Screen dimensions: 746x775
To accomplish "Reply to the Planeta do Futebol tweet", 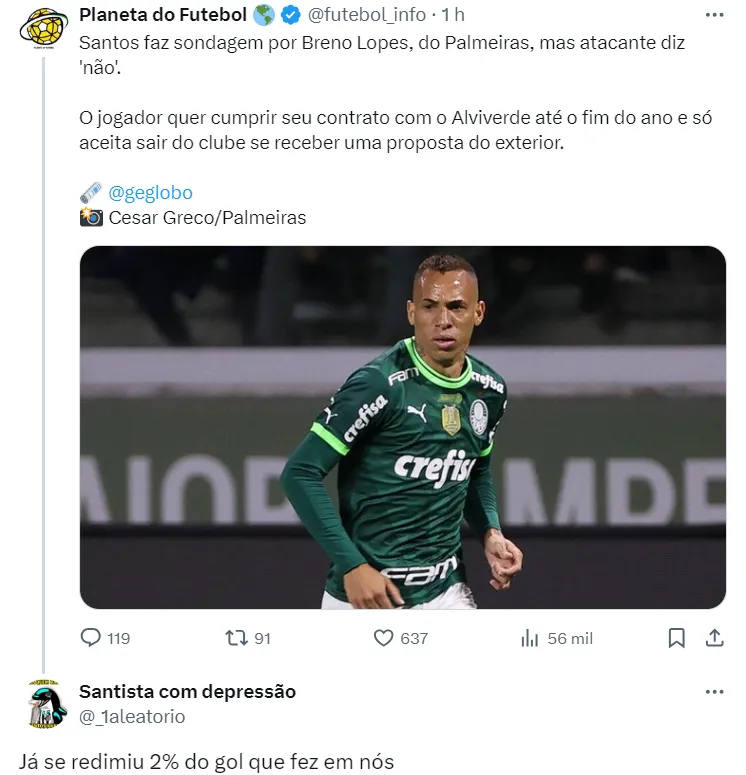I will coord(91,637).
